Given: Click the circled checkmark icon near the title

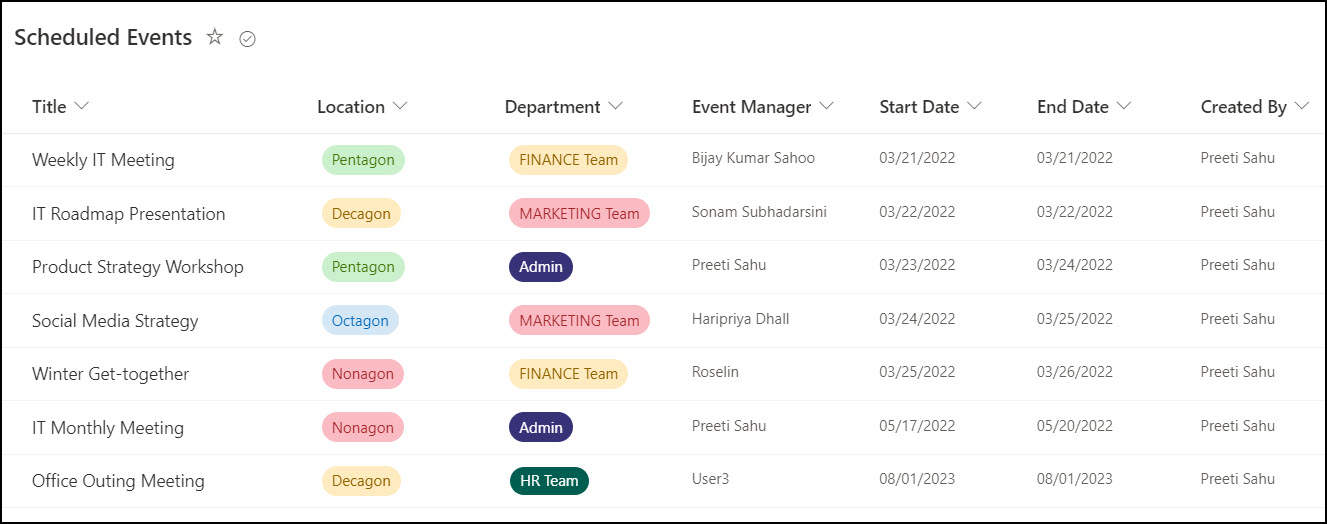Looking at the screenshot, I should point(248,39).
